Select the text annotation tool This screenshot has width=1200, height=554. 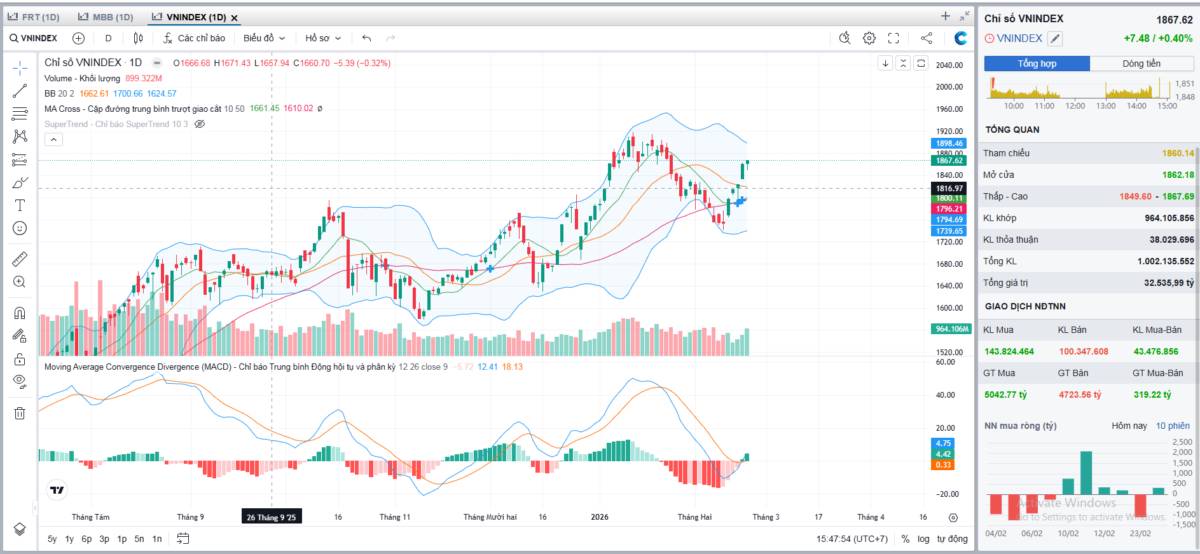[20, 205]
